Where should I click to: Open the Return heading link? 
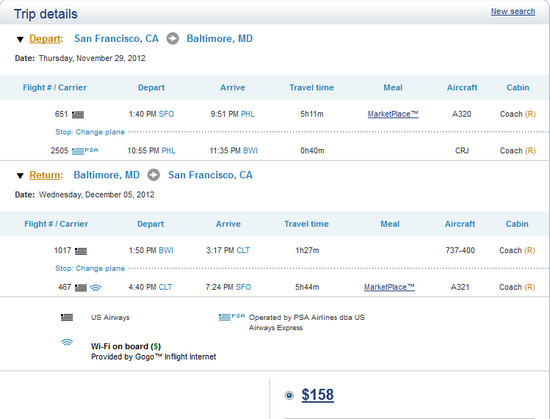[x=45, y=175]
